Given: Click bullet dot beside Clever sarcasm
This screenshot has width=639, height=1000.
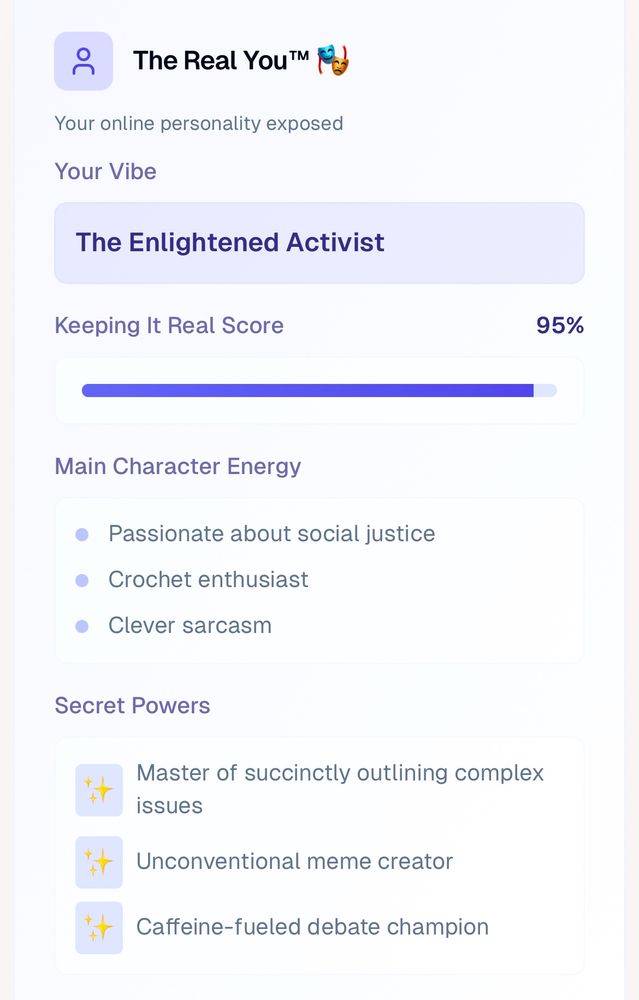Looking at the screenshot, I should (x=82, y=626).
